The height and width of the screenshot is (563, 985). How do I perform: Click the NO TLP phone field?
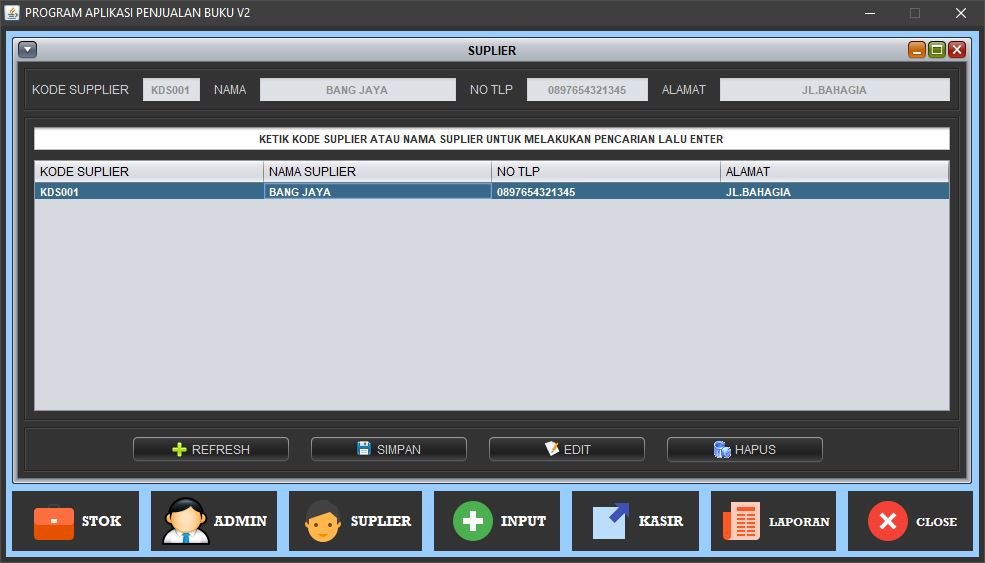[x=587, y=90]
